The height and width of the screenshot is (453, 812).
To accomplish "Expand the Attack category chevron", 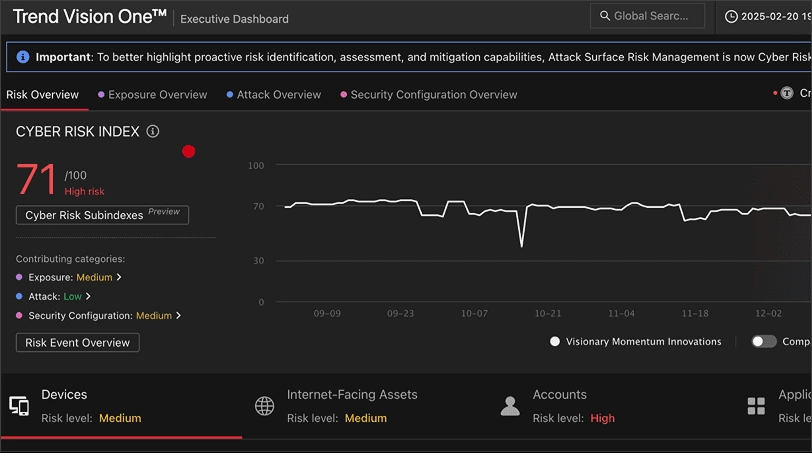I will click(88, 296).
